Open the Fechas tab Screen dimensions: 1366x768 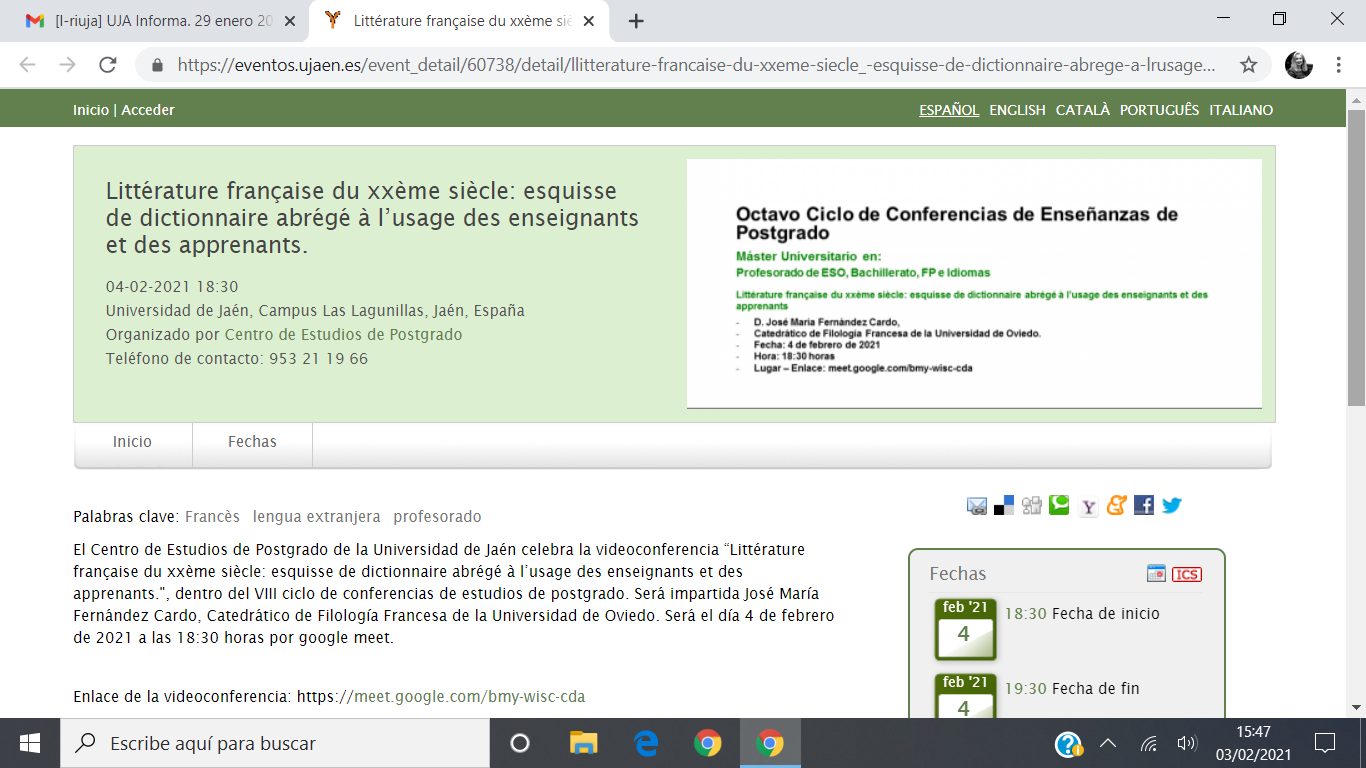click(x=252, y=442)
